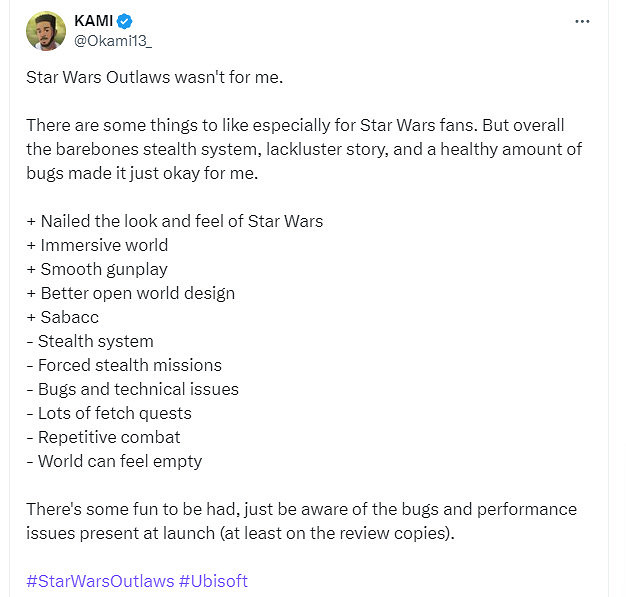Screen dimensions: 626x597
Task: Open the KAMI display name link
Action: (94, 21)
